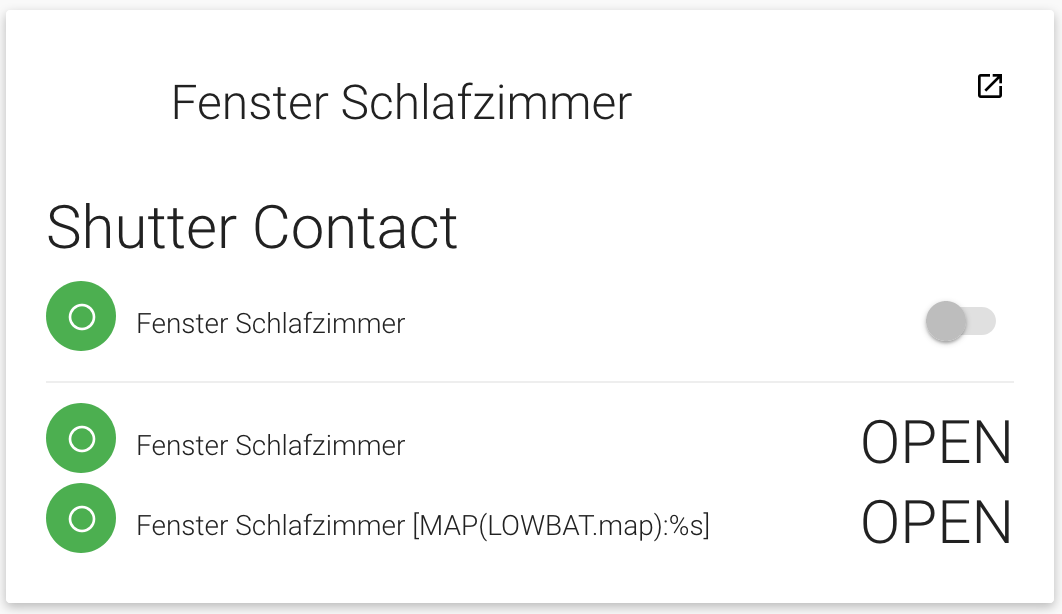Click the green circle icon beside the toggle switch
Screen dimensions: 1062x614
[81, 317]
